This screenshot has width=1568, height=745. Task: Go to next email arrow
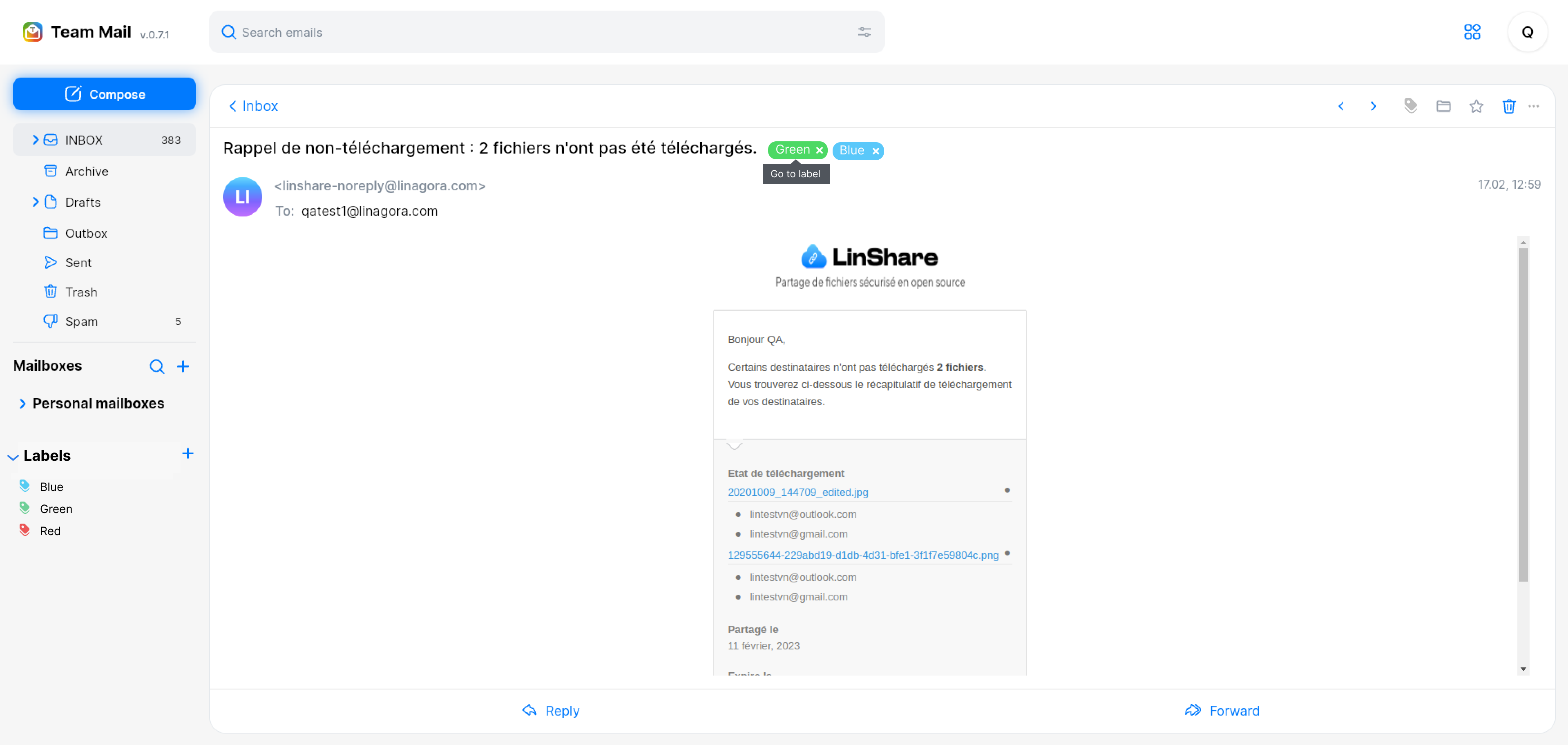click(x=1373, y=107)
